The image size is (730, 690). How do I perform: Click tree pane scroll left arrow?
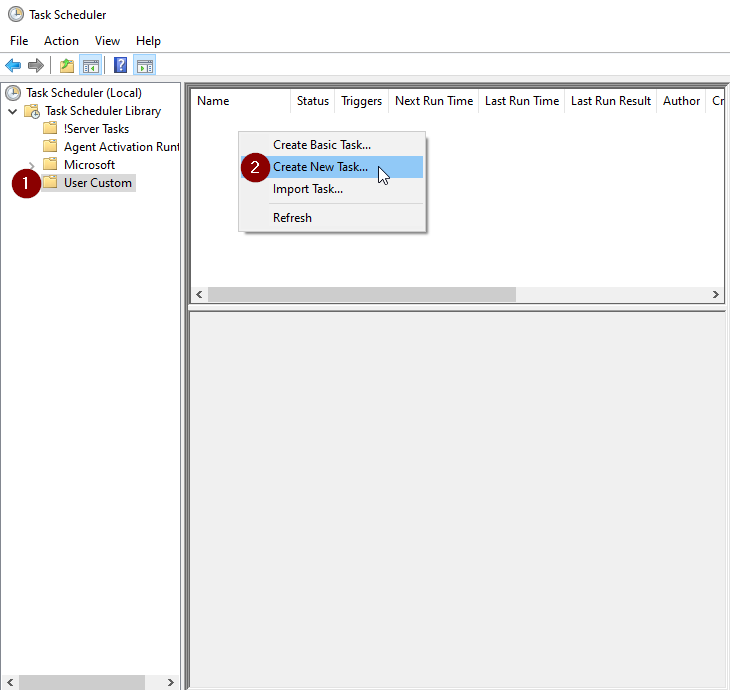[10, 683]
